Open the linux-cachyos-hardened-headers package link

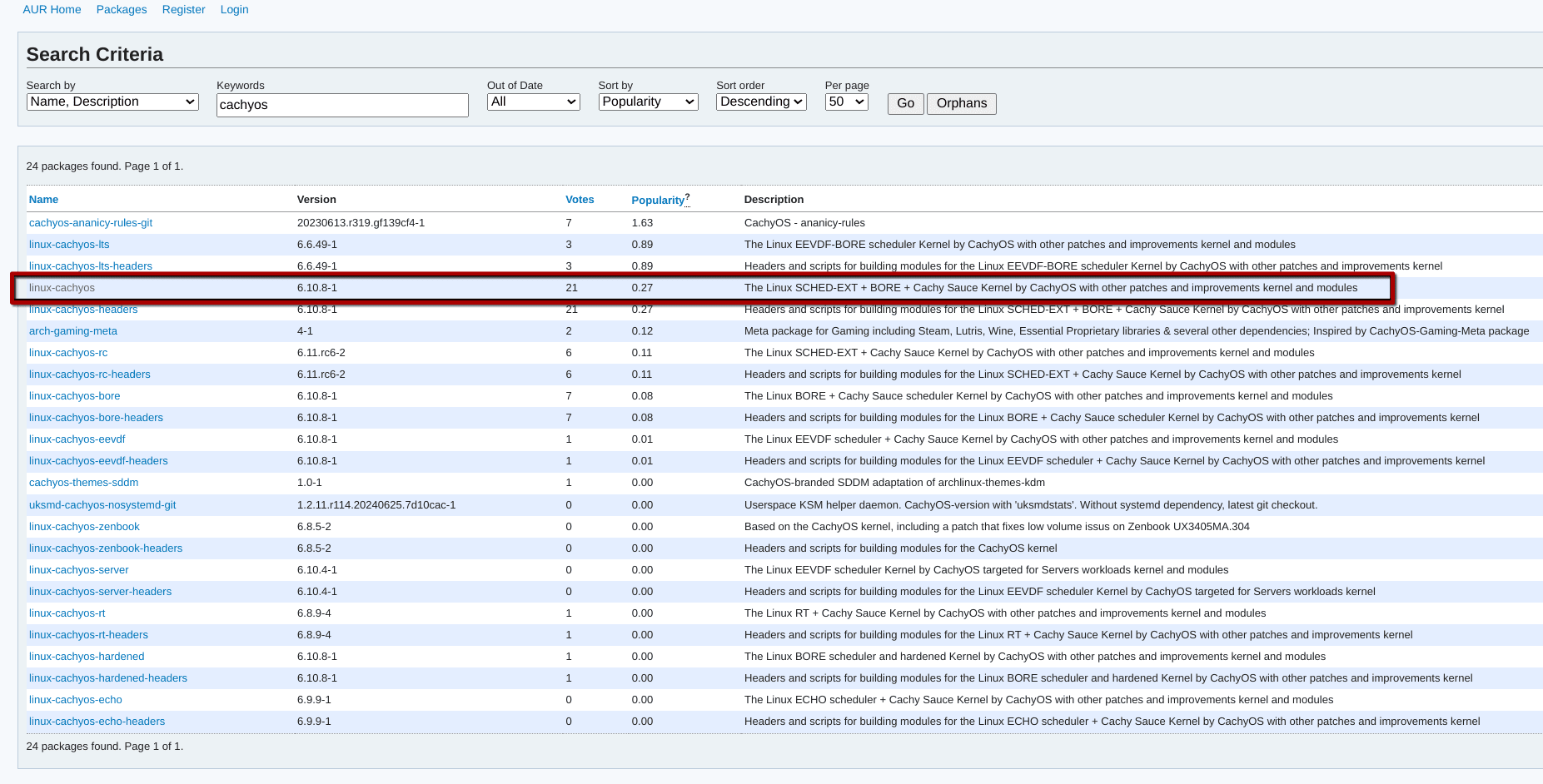[x=108, y=678]
